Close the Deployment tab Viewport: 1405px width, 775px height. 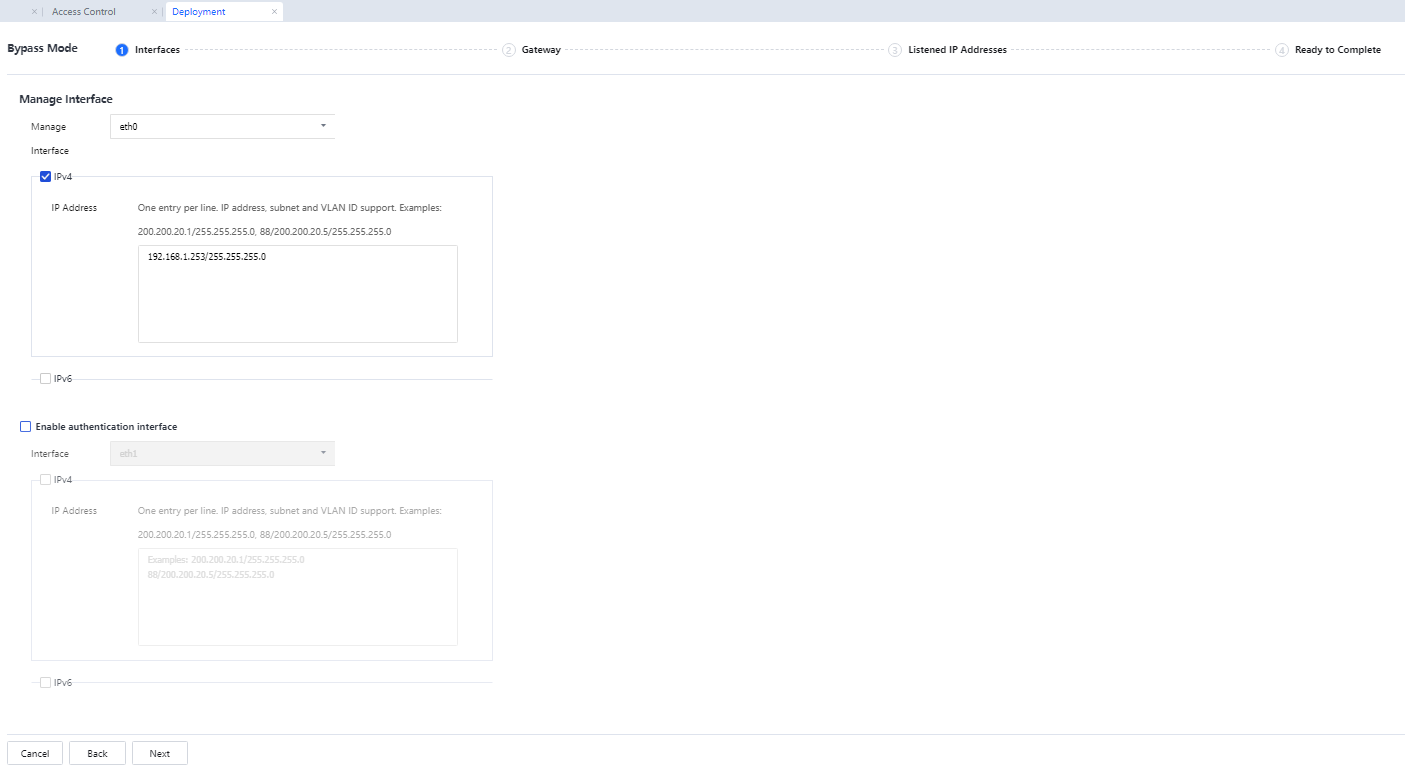click(274, 12)
